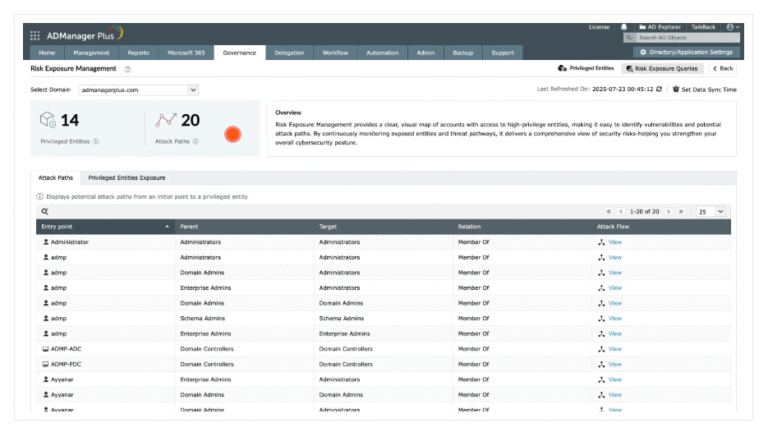Switch to Privileged Entities Exposure tab
Image resolution: width=768 pixels, height=437 pixels.
[x=126, y=178]
